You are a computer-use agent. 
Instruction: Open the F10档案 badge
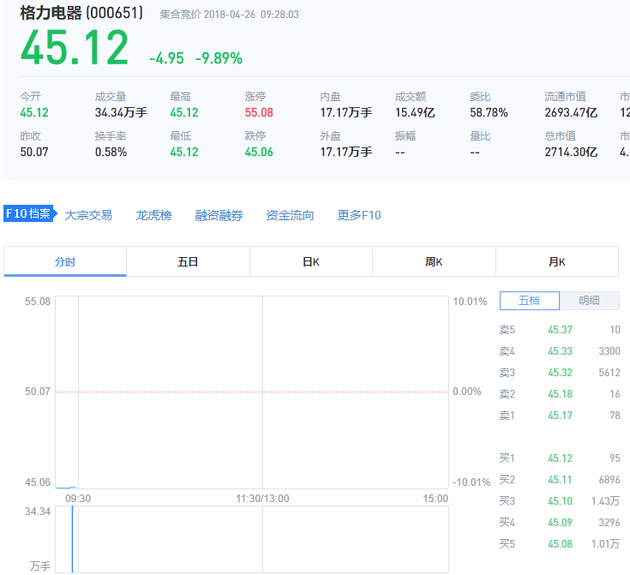tap(28, 214)
